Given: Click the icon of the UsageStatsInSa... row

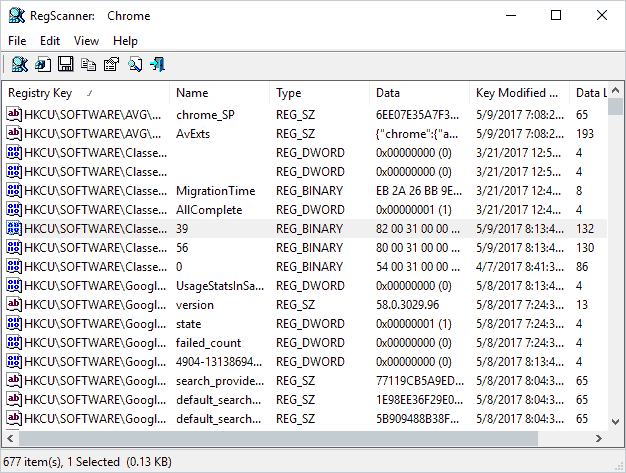Looking at the screenshot, I should (14, 285).
